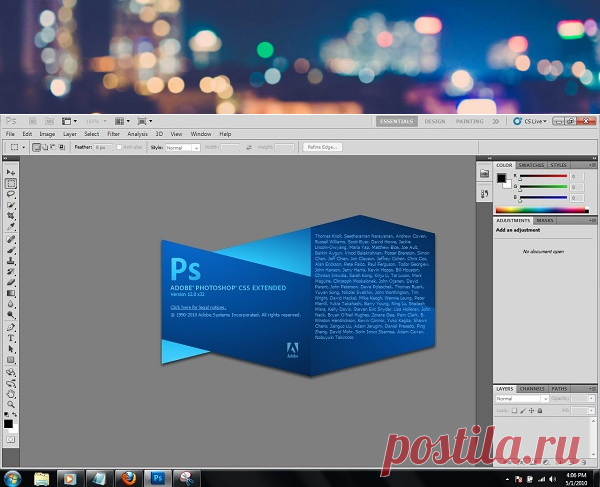Switch to the Channels tab

[x=532, y=389]
